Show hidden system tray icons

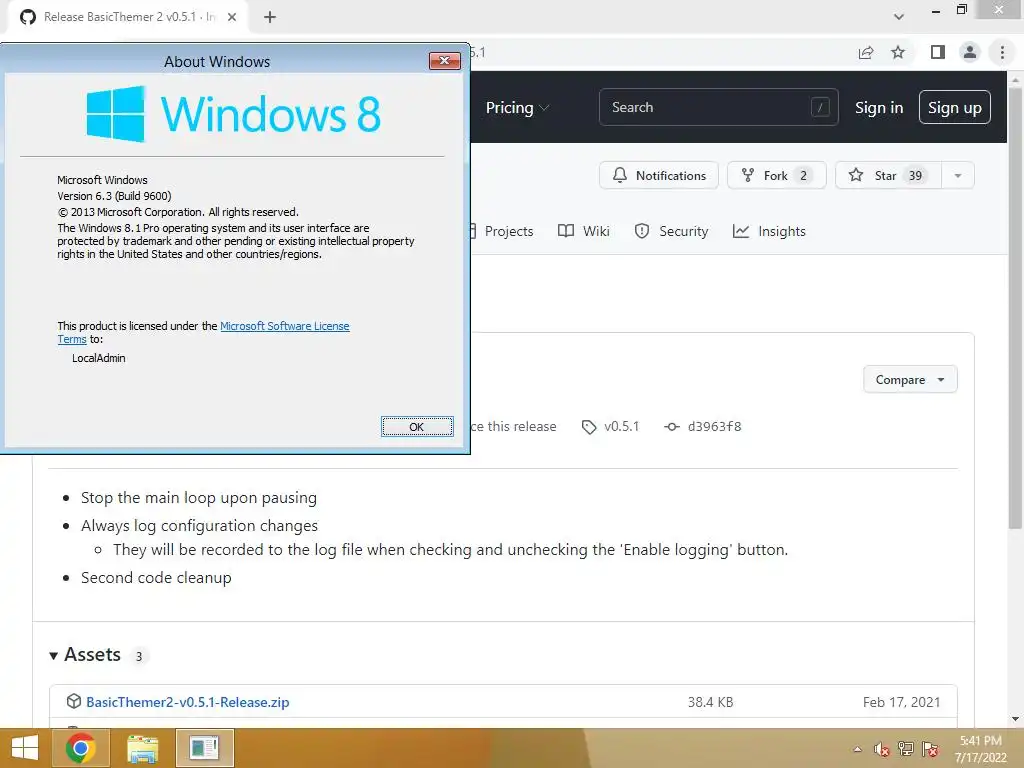point(857,750)
